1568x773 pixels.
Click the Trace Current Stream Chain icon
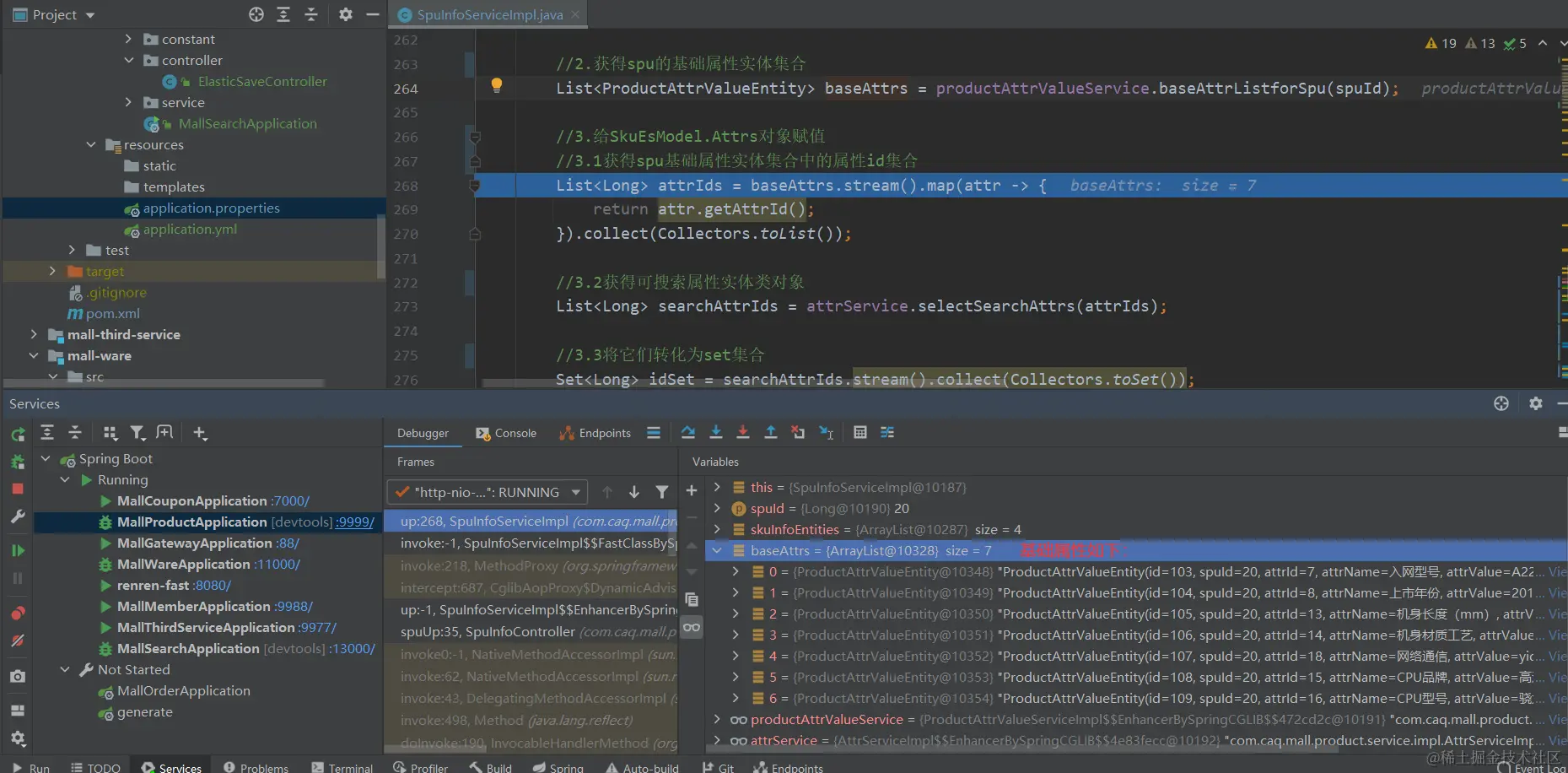(887, 432)
